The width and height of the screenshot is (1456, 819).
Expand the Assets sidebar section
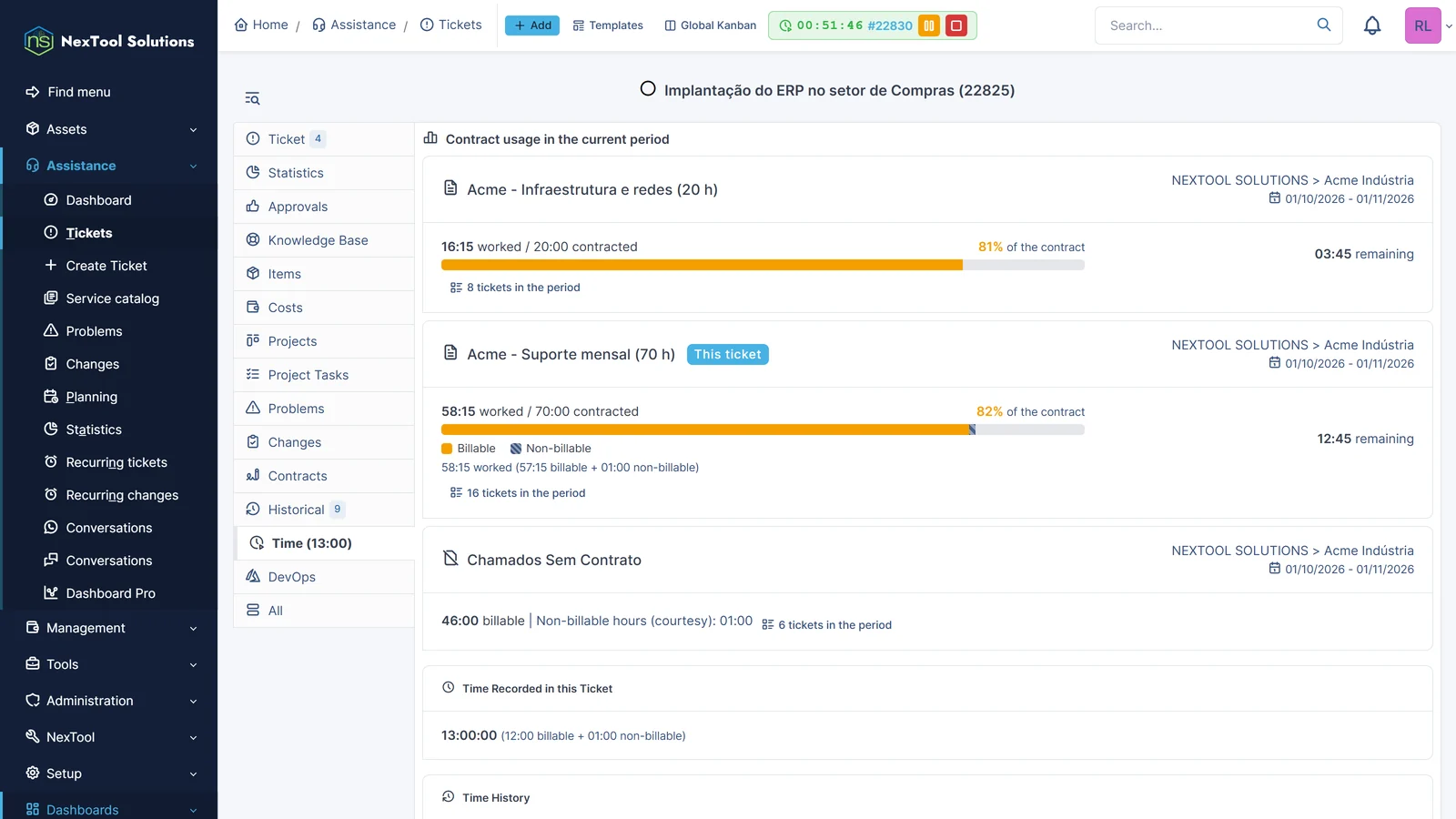click(109, 129)
